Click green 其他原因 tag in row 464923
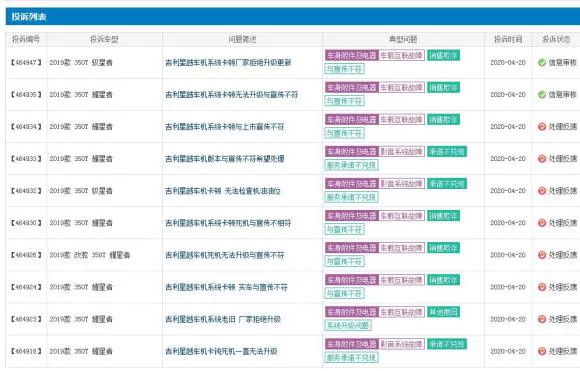The width and height of the screenshot is (580, 371). (443, 312)
